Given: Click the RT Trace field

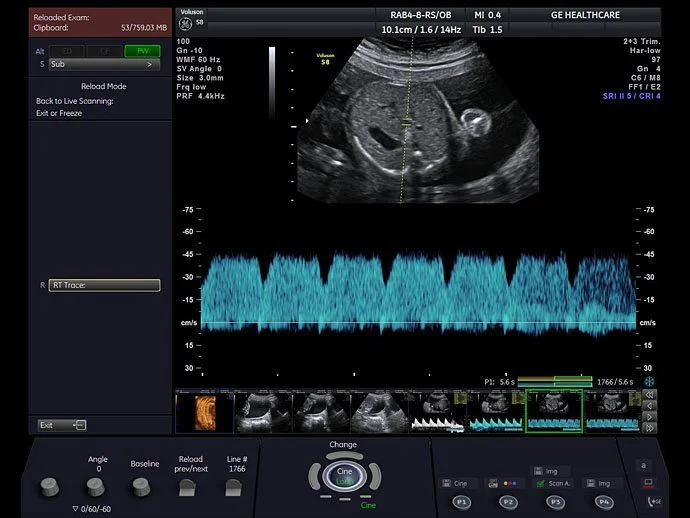Looking at the screenshot, I should point(104,285).
